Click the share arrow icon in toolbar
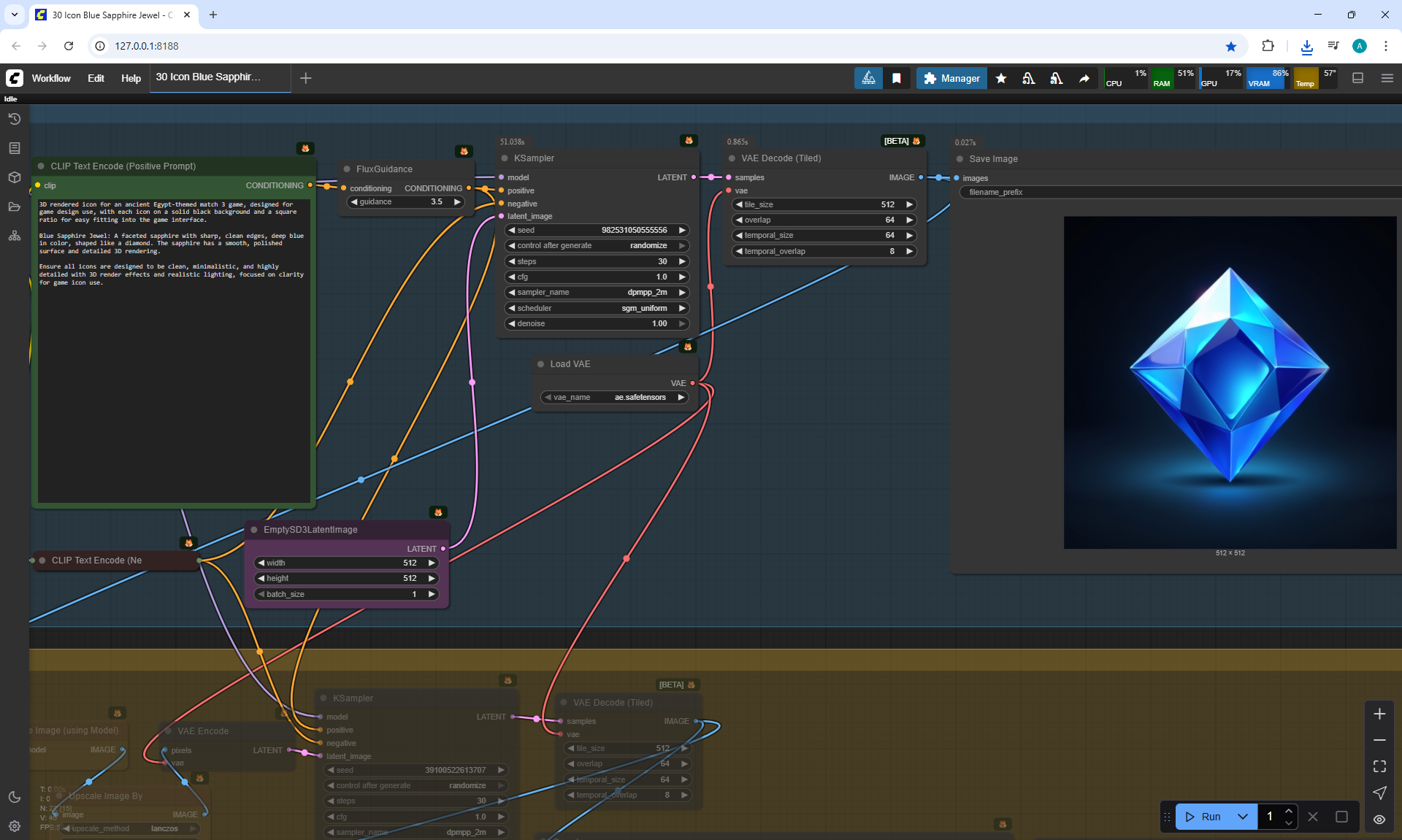Screen dimensions: 1402x840 (1084, 78)
